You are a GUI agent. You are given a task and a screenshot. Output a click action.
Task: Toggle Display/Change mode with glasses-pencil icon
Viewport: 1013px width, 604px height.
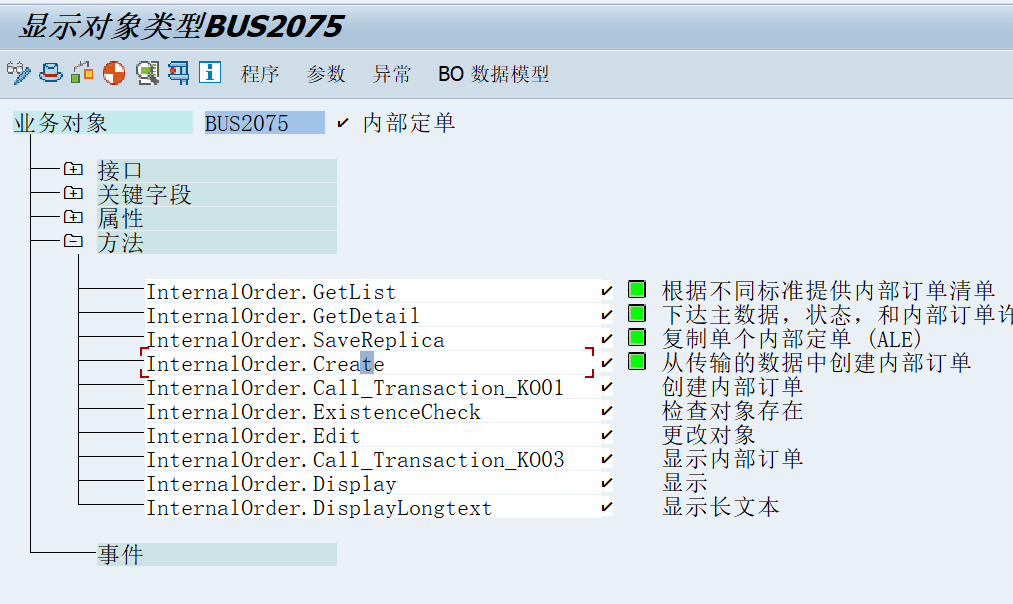click(18, 73)
